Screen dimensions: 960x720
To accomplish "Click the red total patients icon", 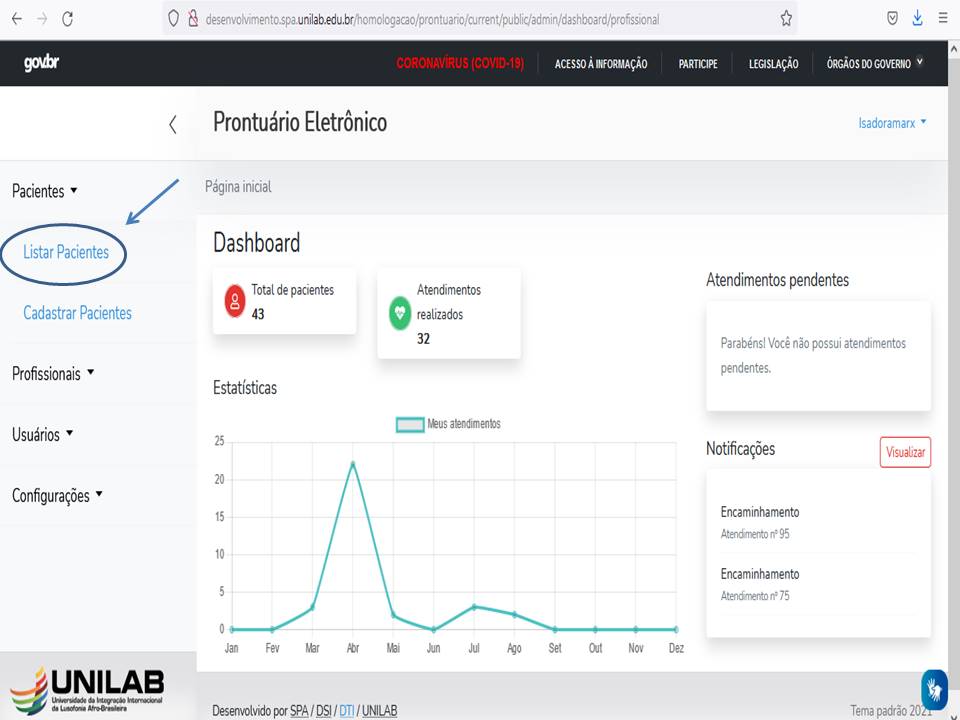I will pos(235,301).
